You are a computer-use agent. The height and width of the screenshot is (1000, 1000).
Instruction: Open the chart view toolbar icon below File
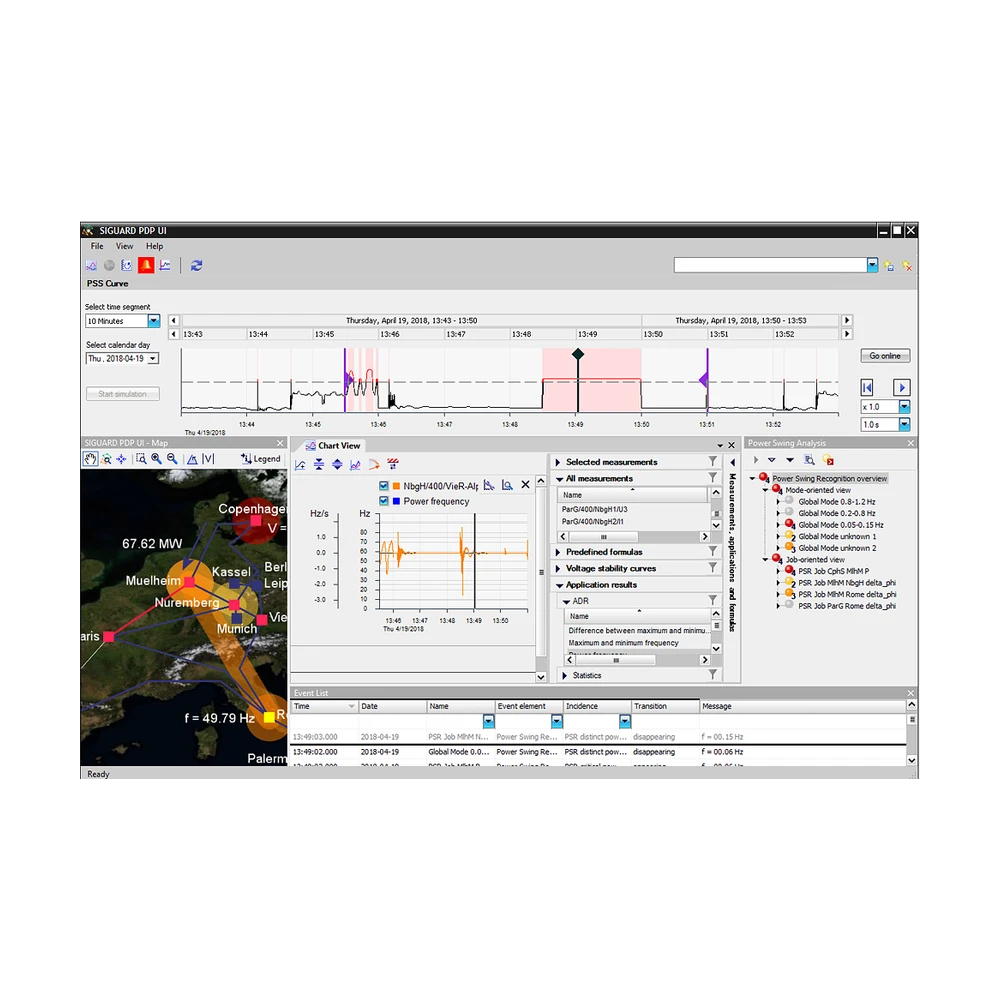click(x=91, y=265)
